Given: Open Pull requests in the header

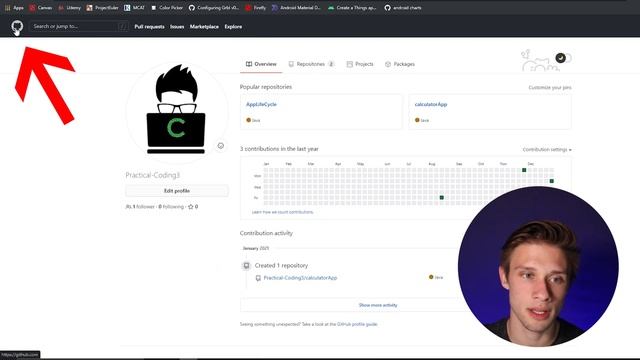Looking at the screenshot, I should coord(149,27).
